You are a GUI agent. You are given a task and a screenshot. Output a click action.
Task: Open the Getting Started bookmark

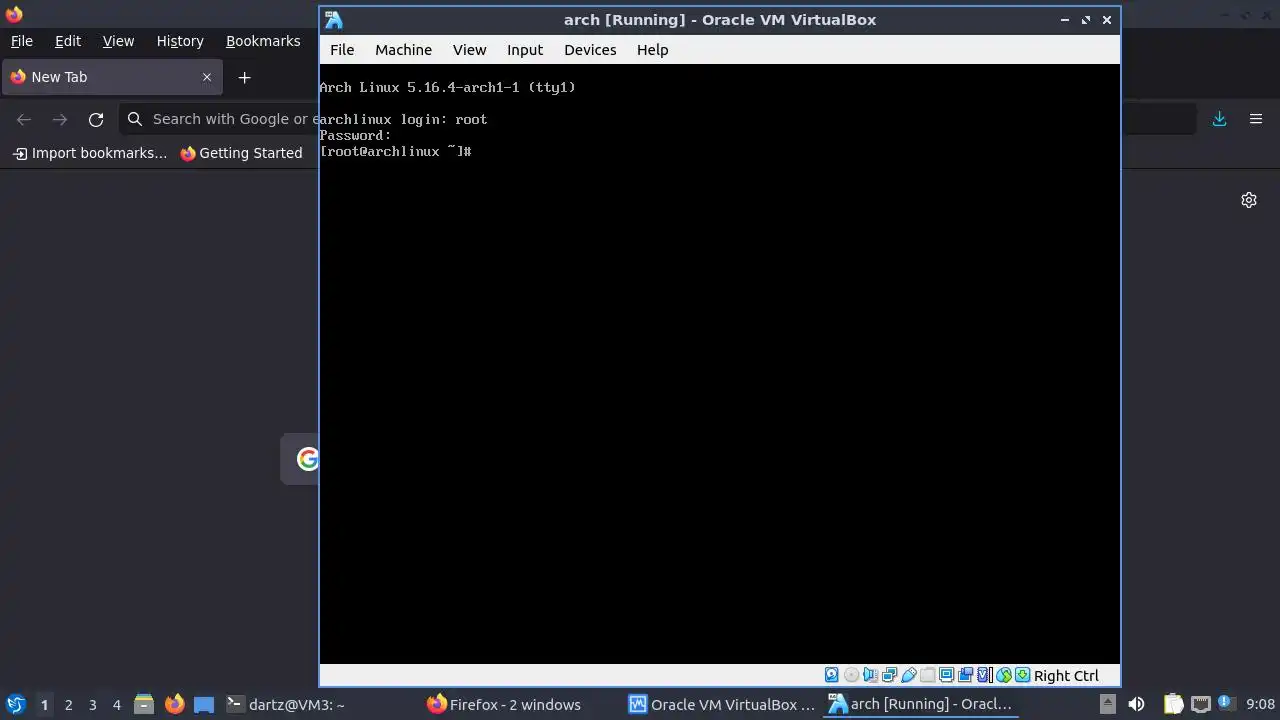(x=241, y=153)
